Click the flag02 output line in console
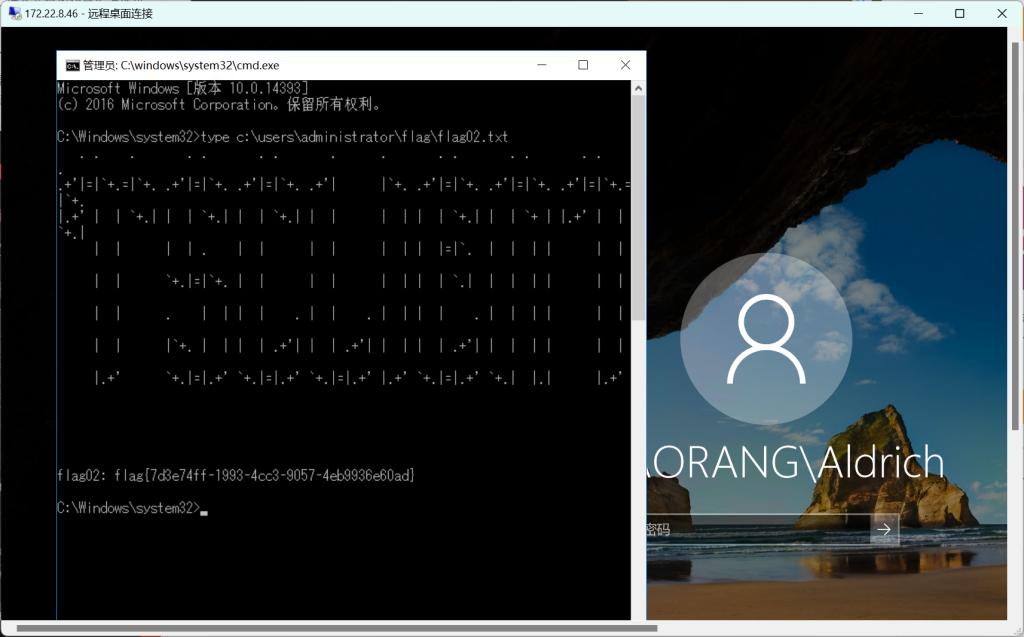The width and height of the screenshot is (1024, 637). coord(235,475)
